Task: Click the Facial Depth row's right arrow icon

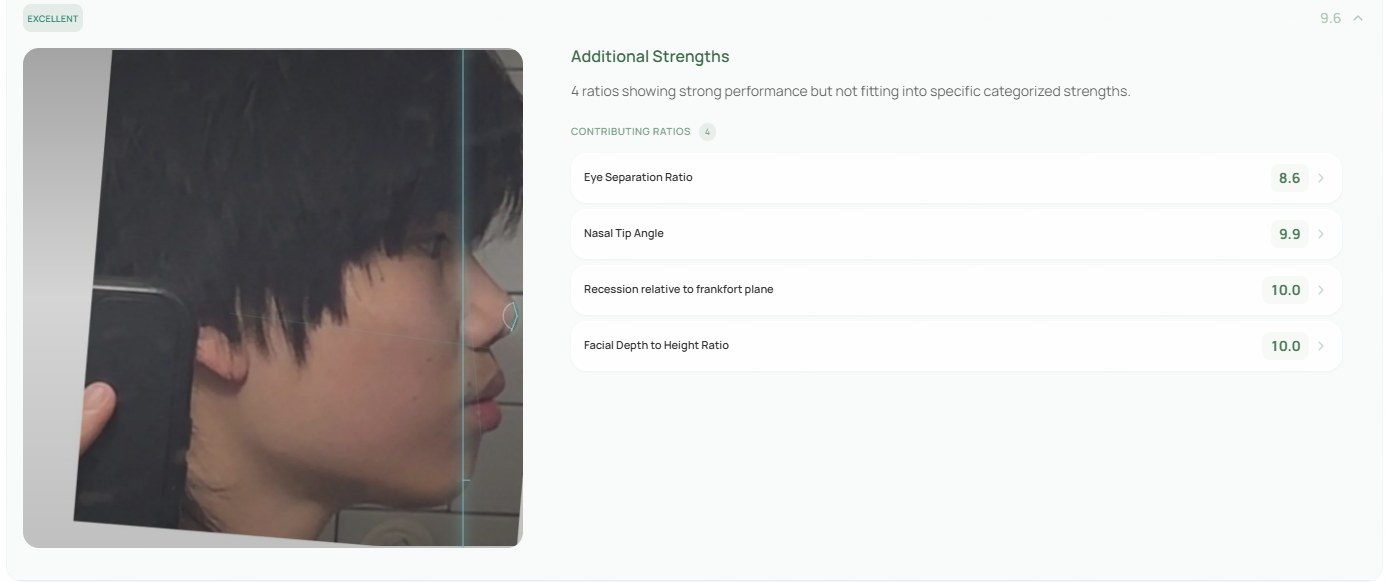Action: pos(1321,346)
